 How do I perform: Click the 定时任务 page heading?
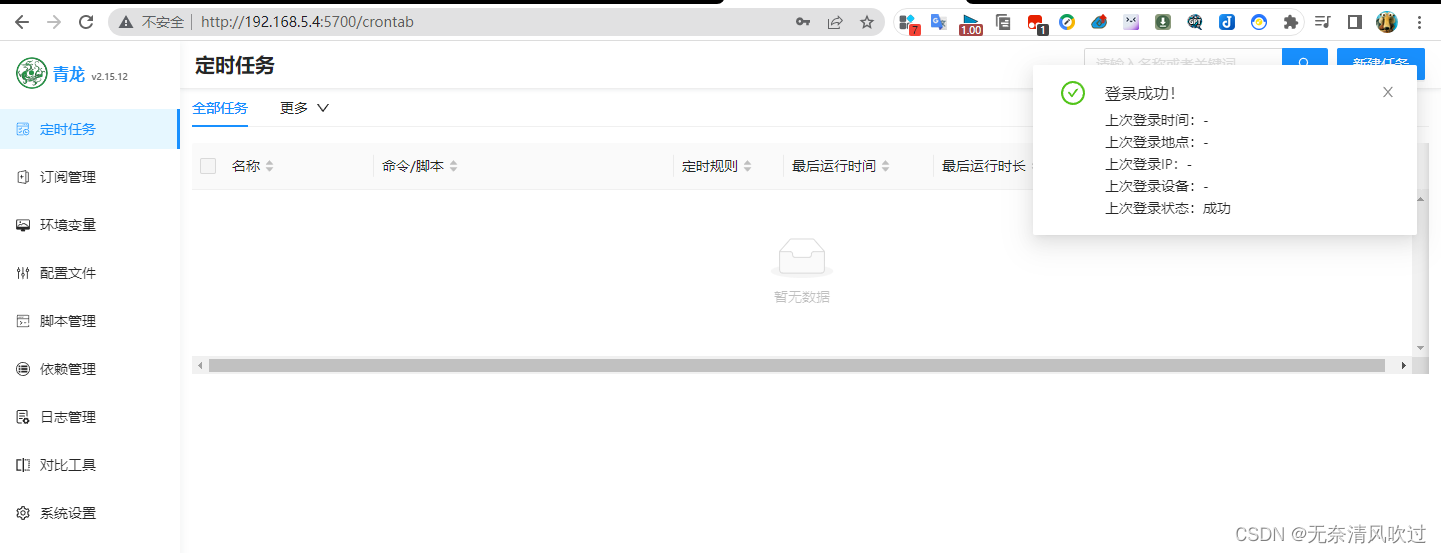(x=234, y=65)
